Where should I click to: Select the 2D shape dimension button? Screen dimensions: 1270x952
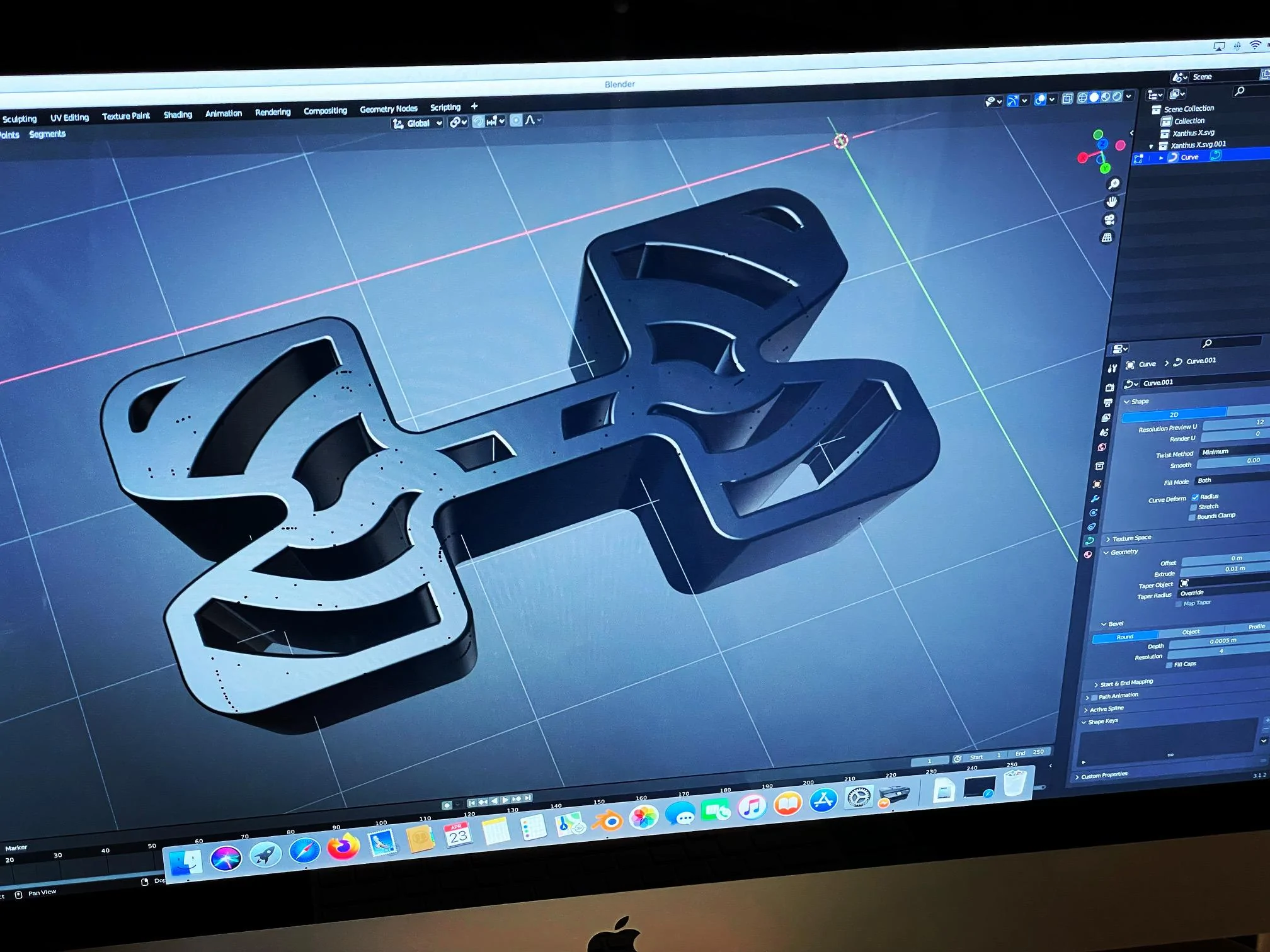coord(1174,414)
